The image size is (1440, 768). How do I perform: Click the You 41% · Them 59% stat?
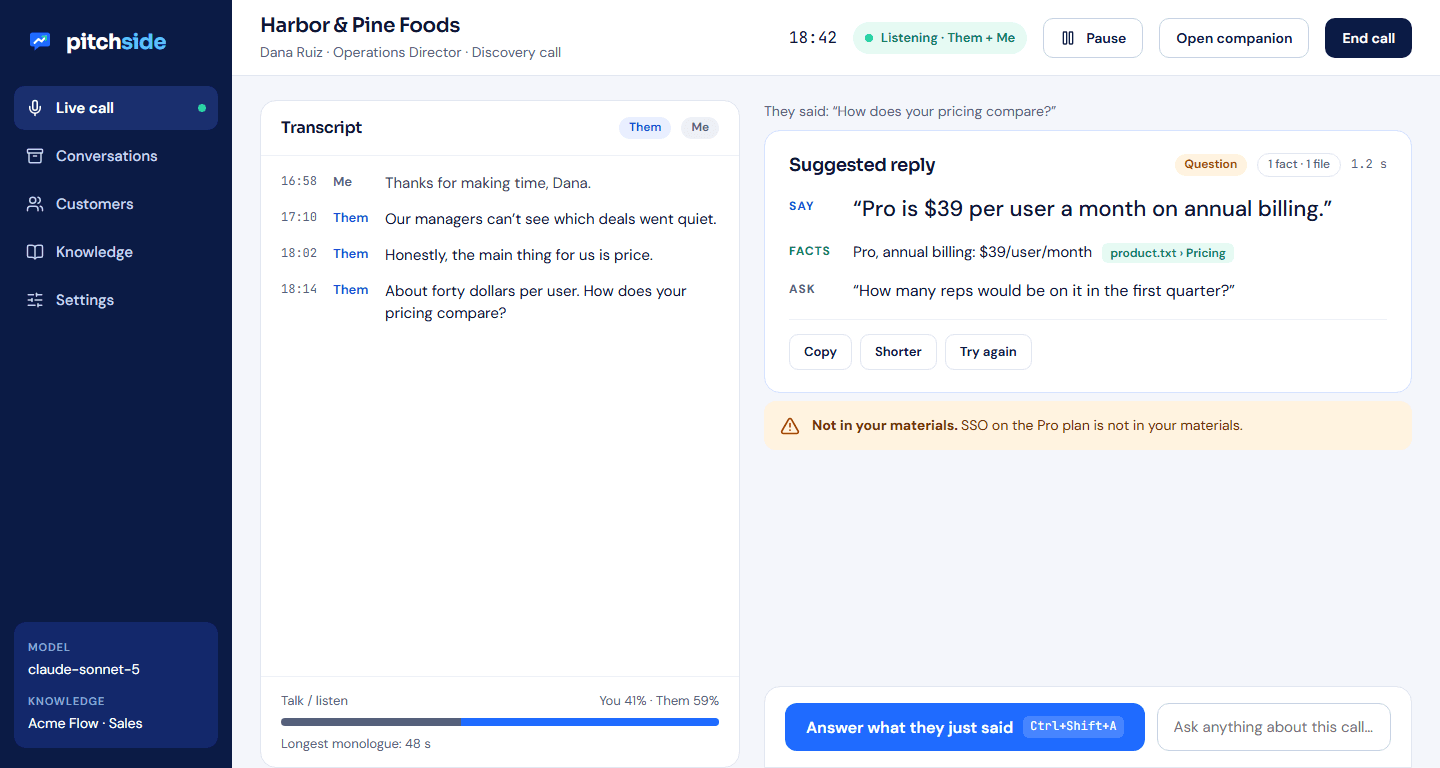pos(659,701)
